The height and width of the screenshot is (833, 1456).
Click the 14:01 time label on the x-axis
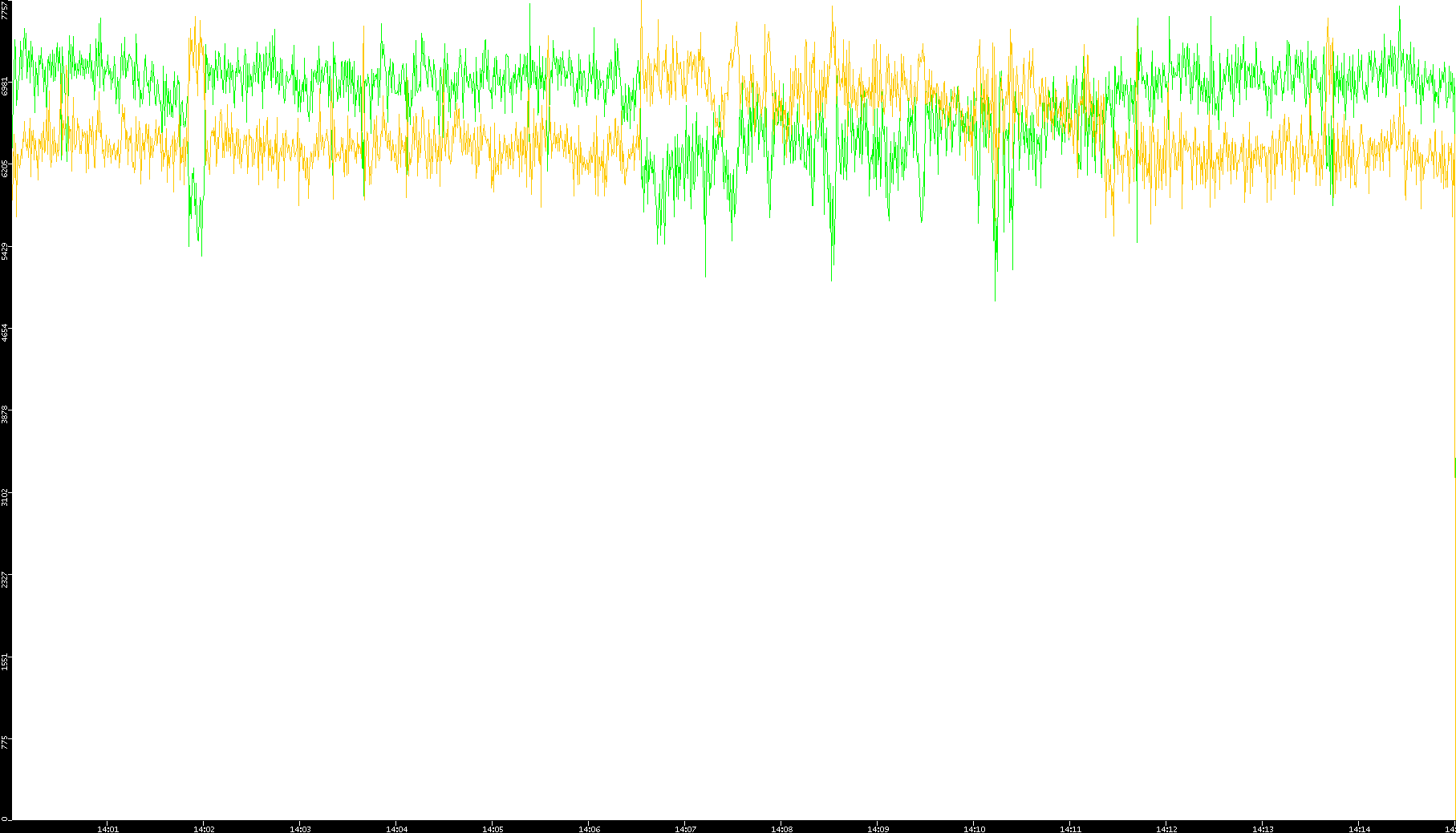[107, 829]
